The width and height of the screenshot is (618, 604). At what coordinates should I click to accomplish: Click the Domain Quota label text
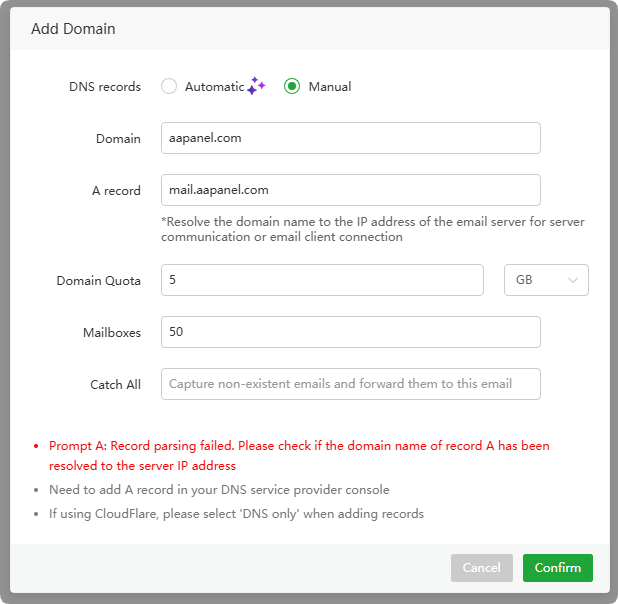98,281
